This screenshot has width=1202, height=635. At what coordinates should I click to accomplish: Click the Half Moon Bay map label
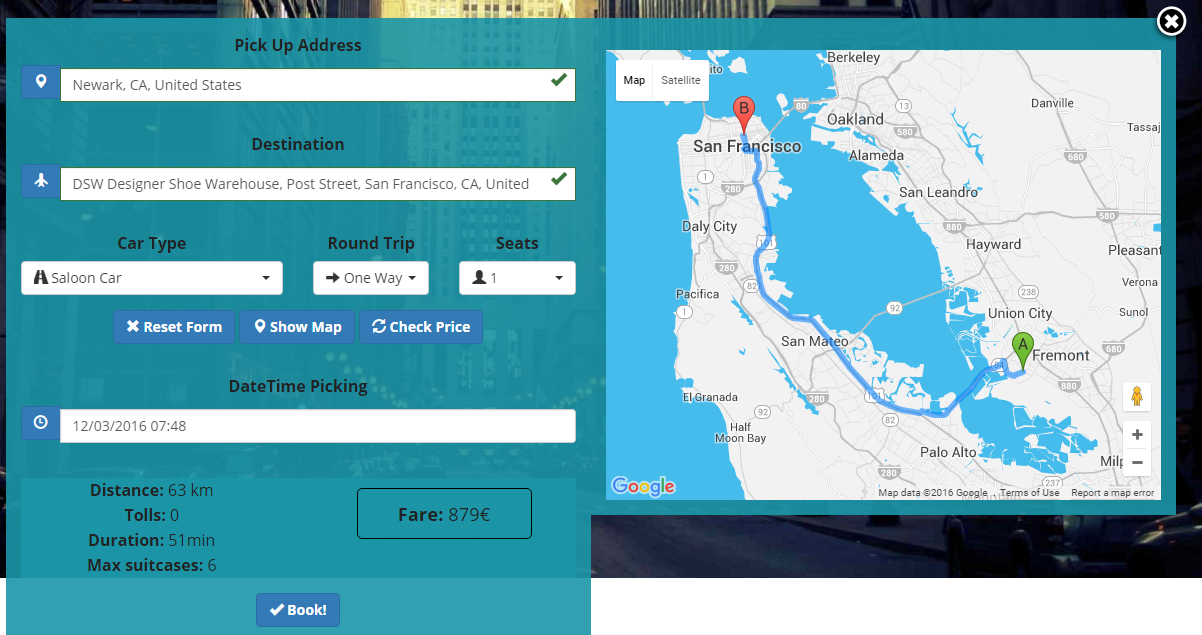(x=741, y=432)
